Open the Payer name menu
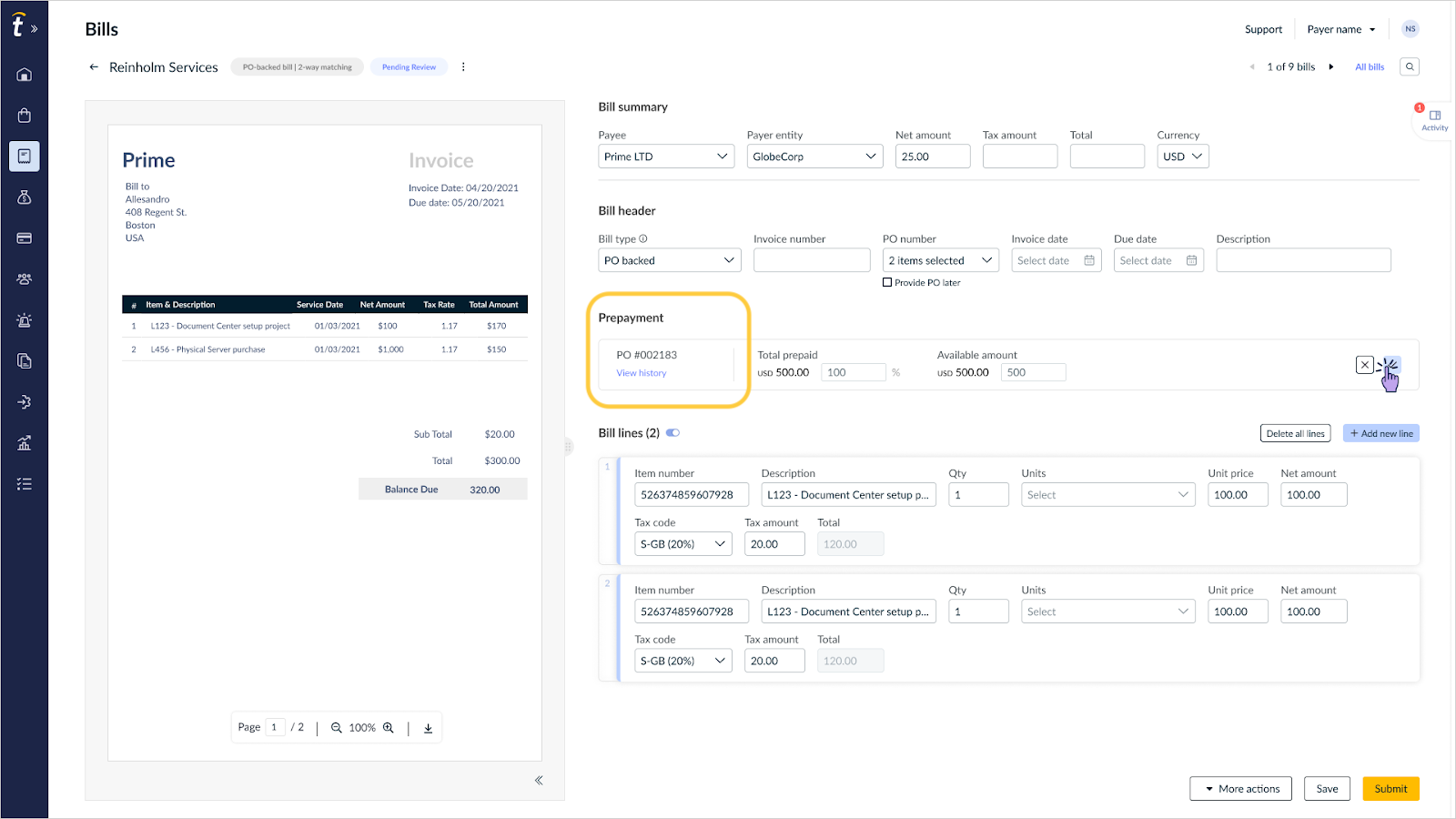 (1341, 29)
